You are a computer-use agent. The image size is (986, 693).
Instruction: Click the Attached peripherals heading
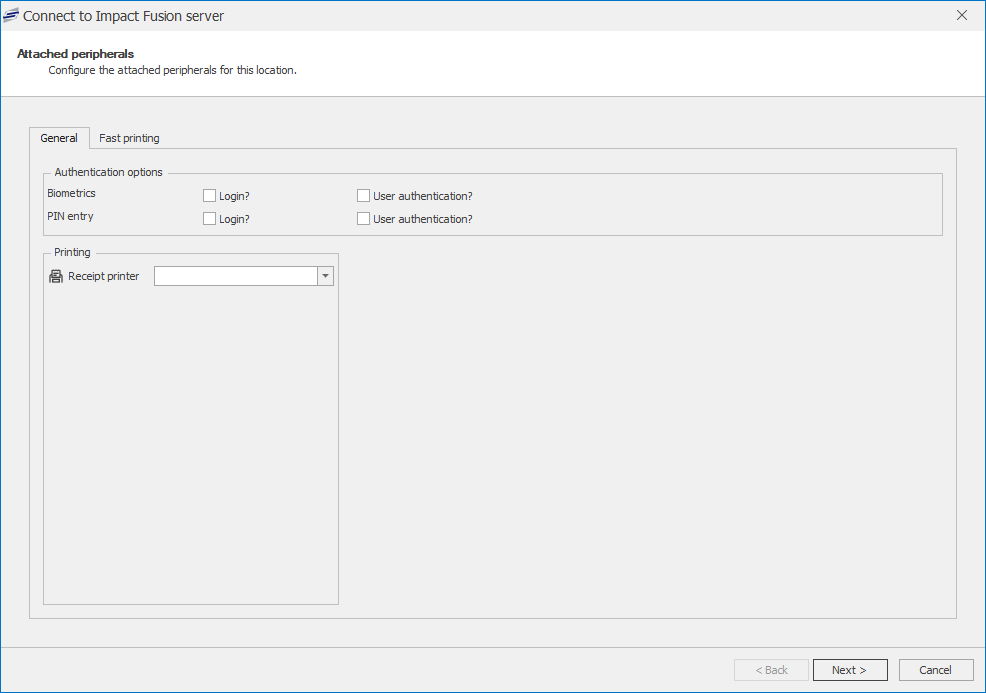pyautogui.click(x=75, y=53)
